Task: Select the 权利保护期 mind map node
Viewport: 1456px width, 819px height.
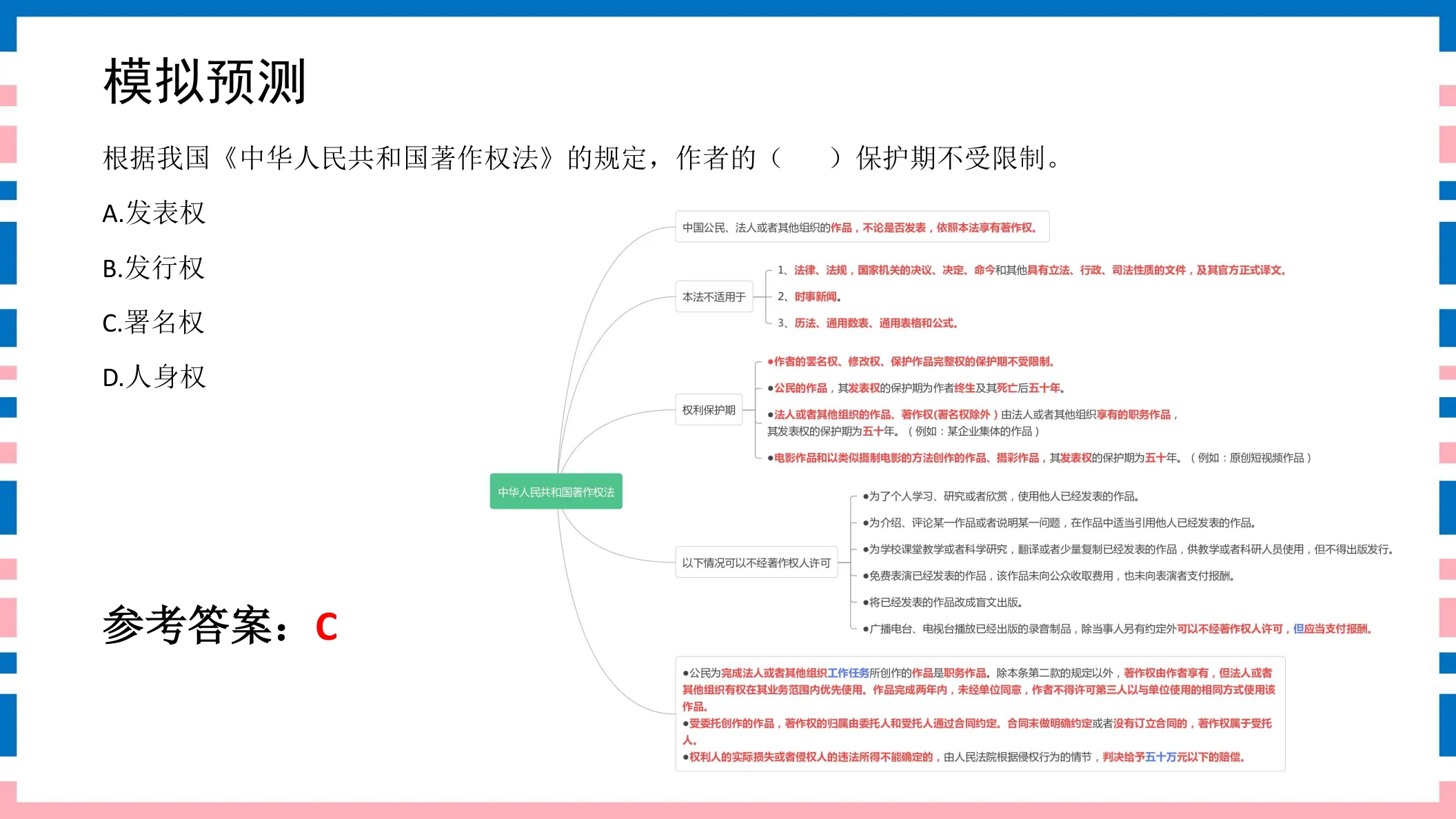Action: point(709,410)
